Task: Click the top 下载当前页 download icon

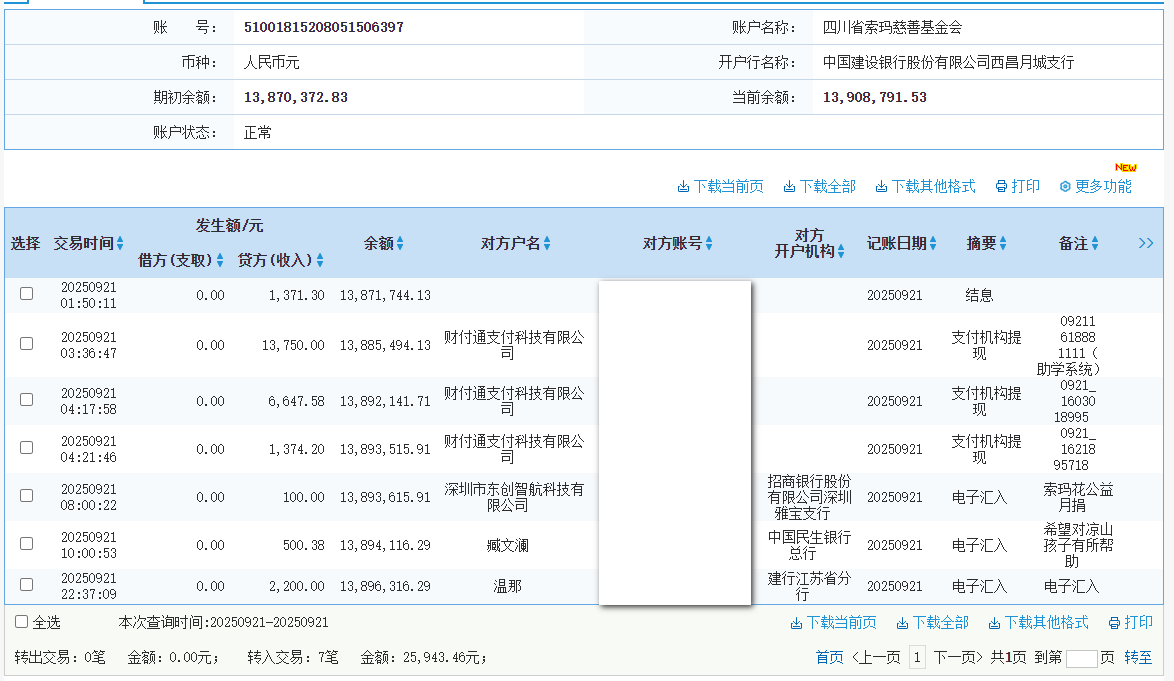Action: point(682,186)
